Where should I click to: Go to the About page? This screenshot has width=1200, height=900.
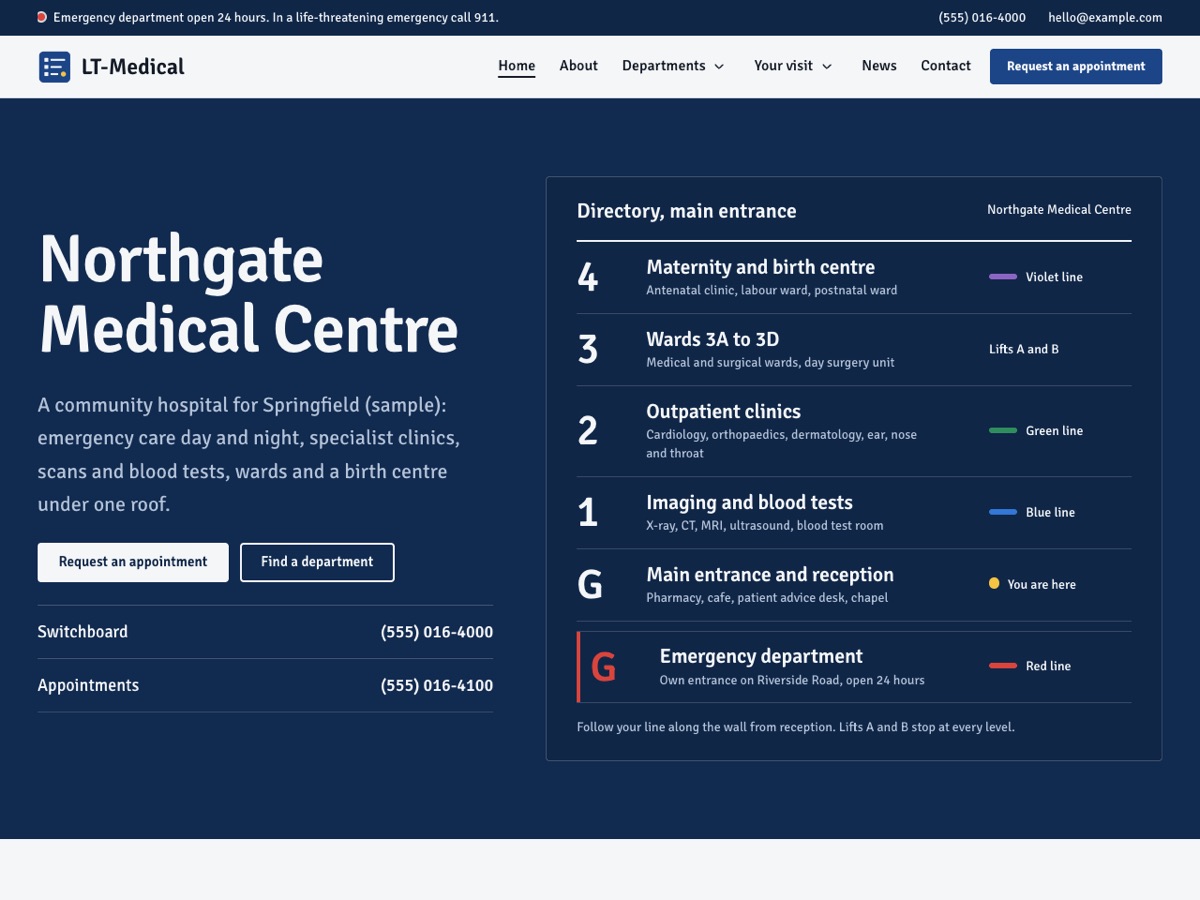(x=578, y=66)
